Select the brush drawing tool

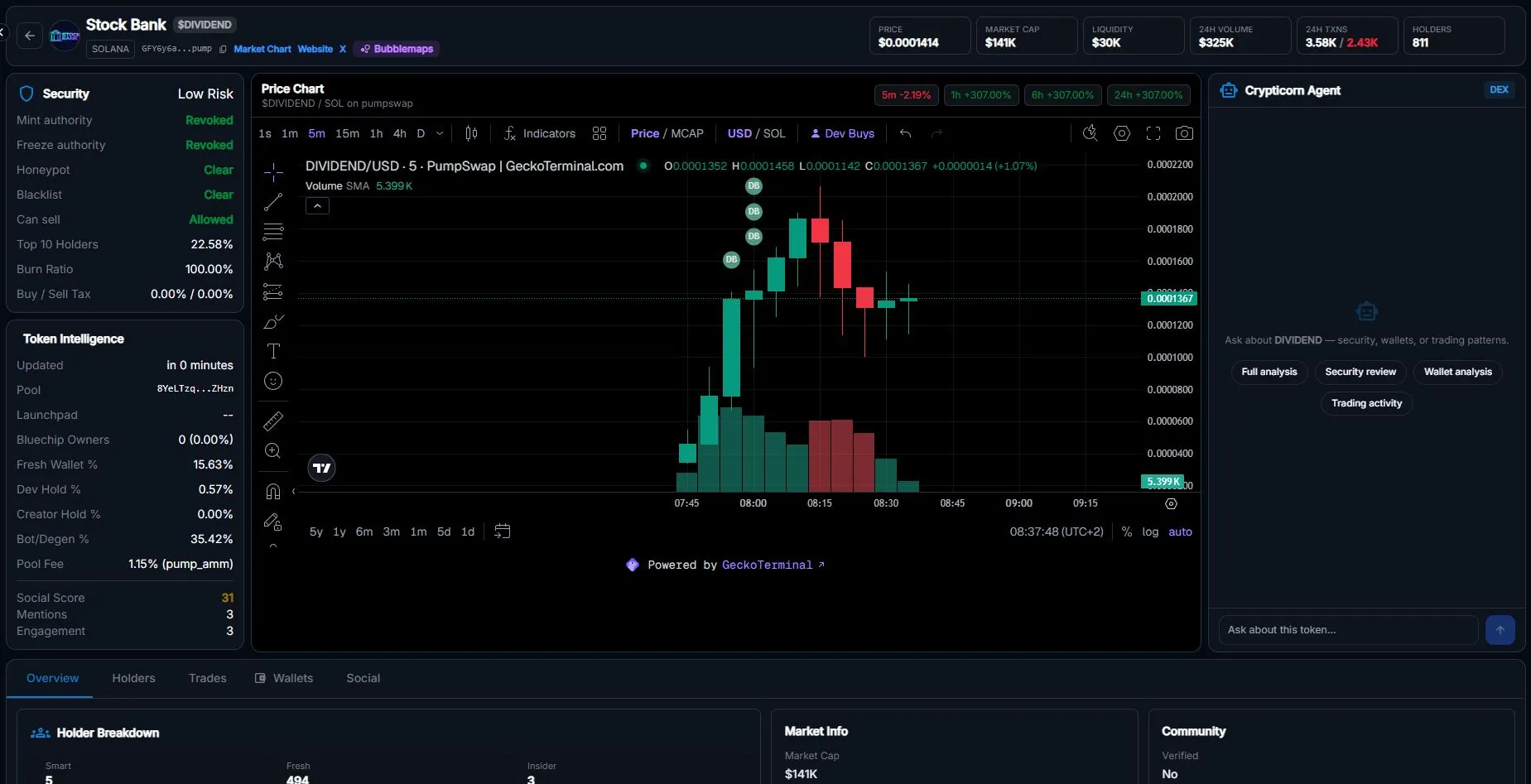point(273,321)
